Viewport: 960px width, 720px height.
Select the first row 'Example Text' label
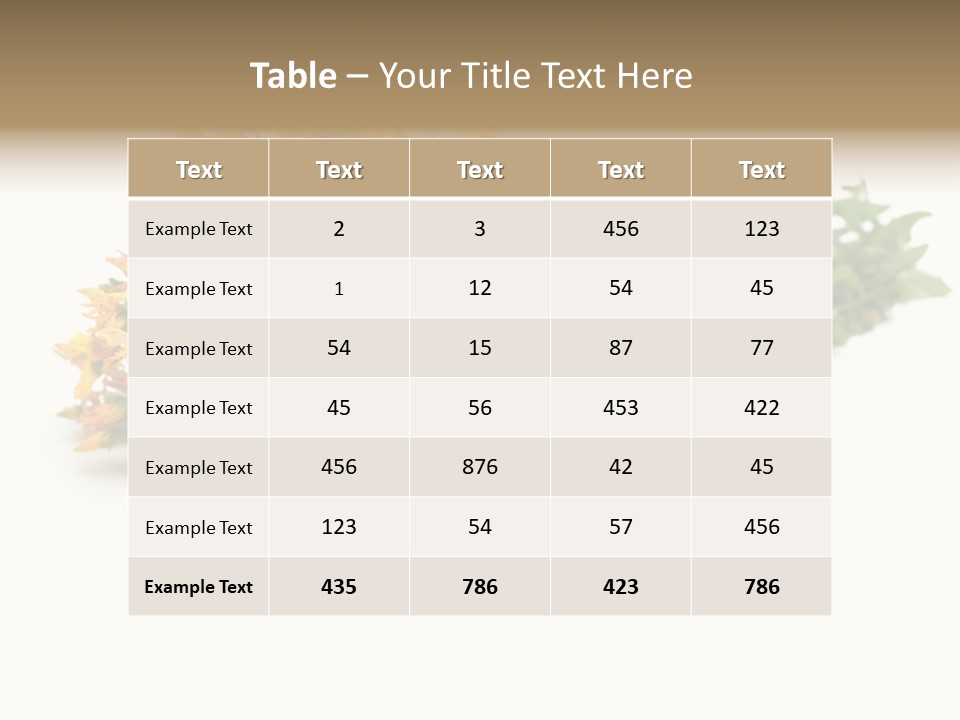(198, 228)
